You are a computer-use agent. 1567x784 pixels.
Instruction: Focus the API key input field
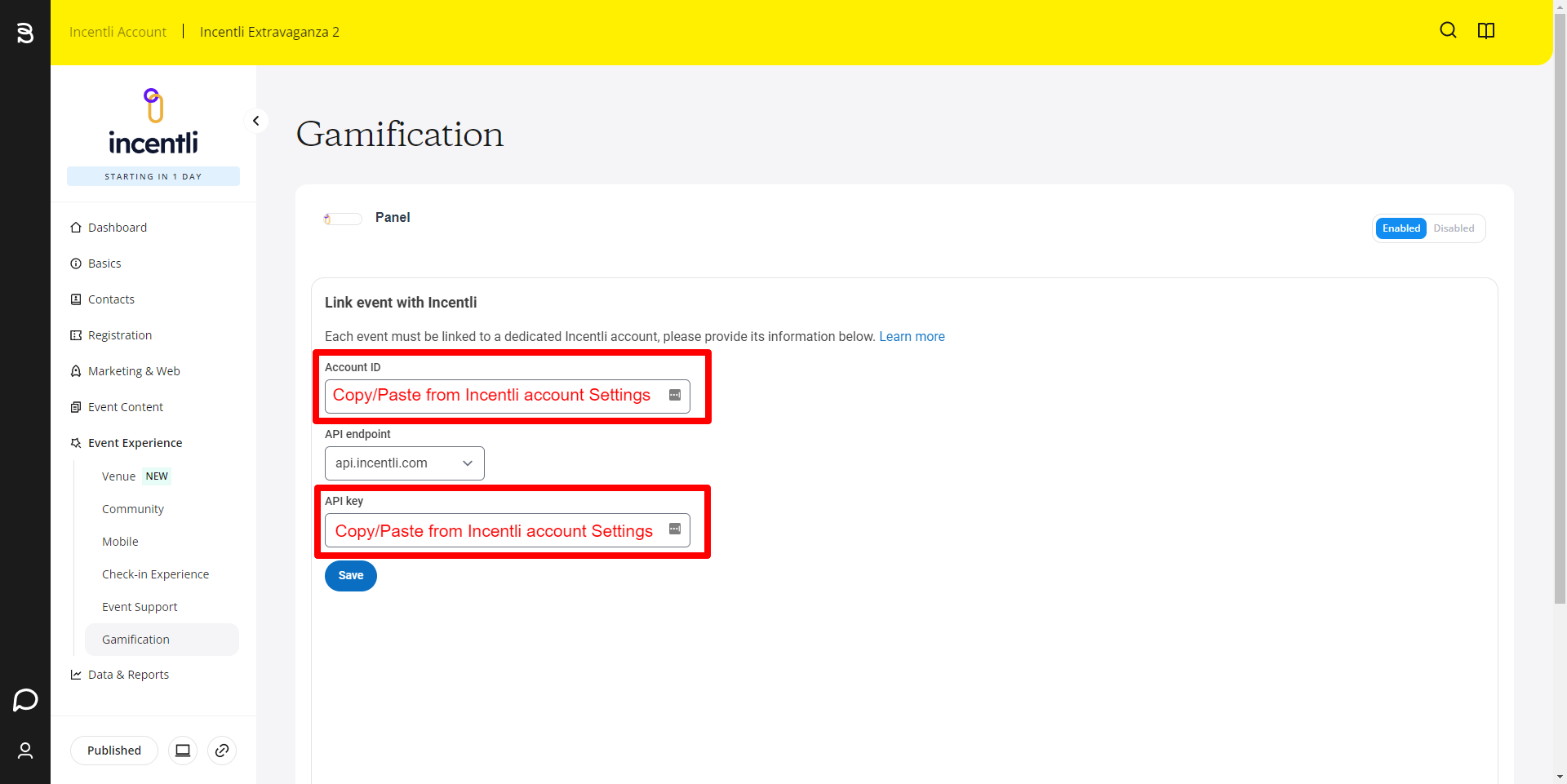508,530
